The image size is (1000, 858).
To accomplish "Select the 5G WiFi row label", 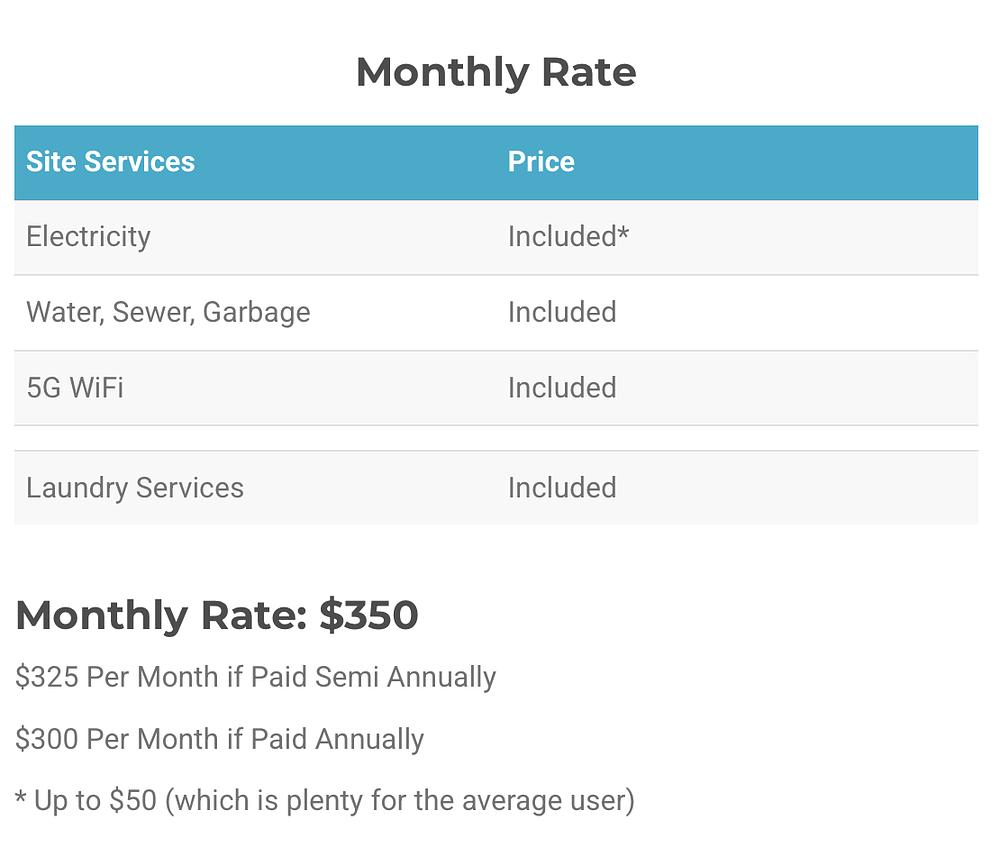I will tap(75, 388).
